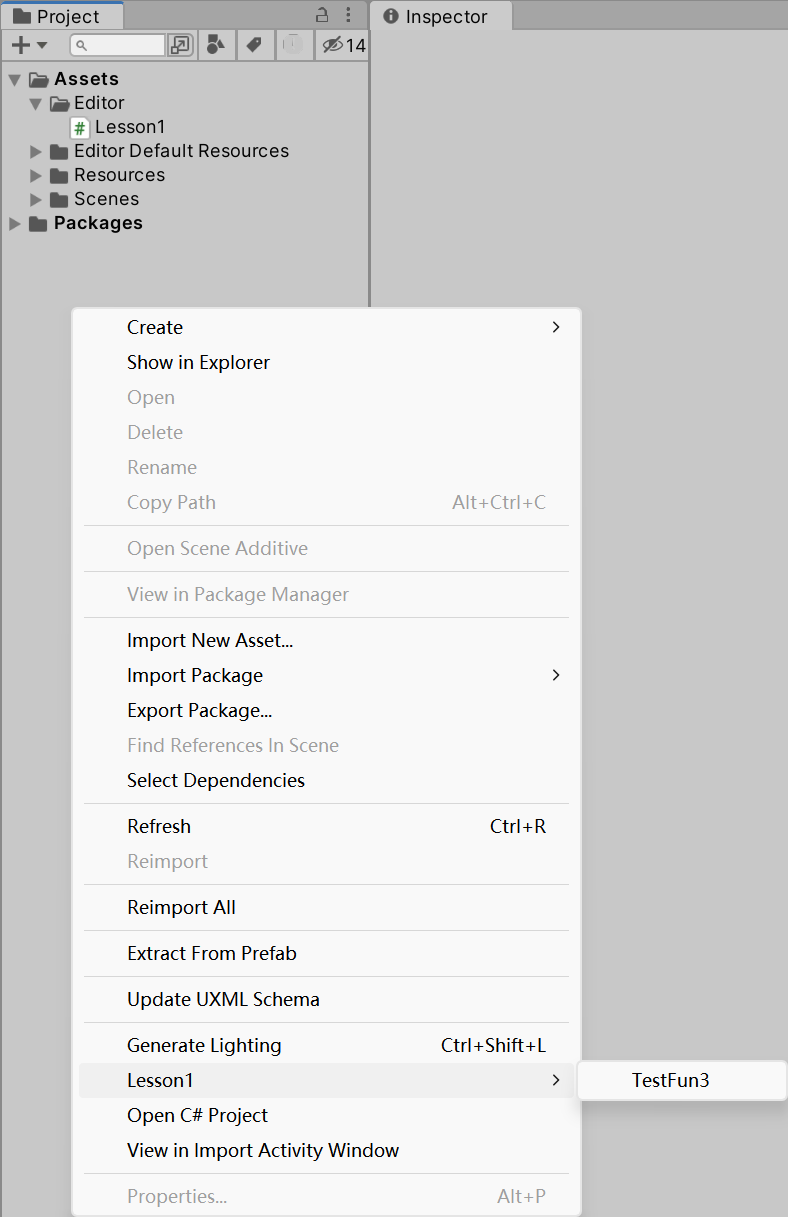The width and height of the screenshot is (788, 1217).
Task: Click Search by Import Log Type icon
Action: click(294, 45)
